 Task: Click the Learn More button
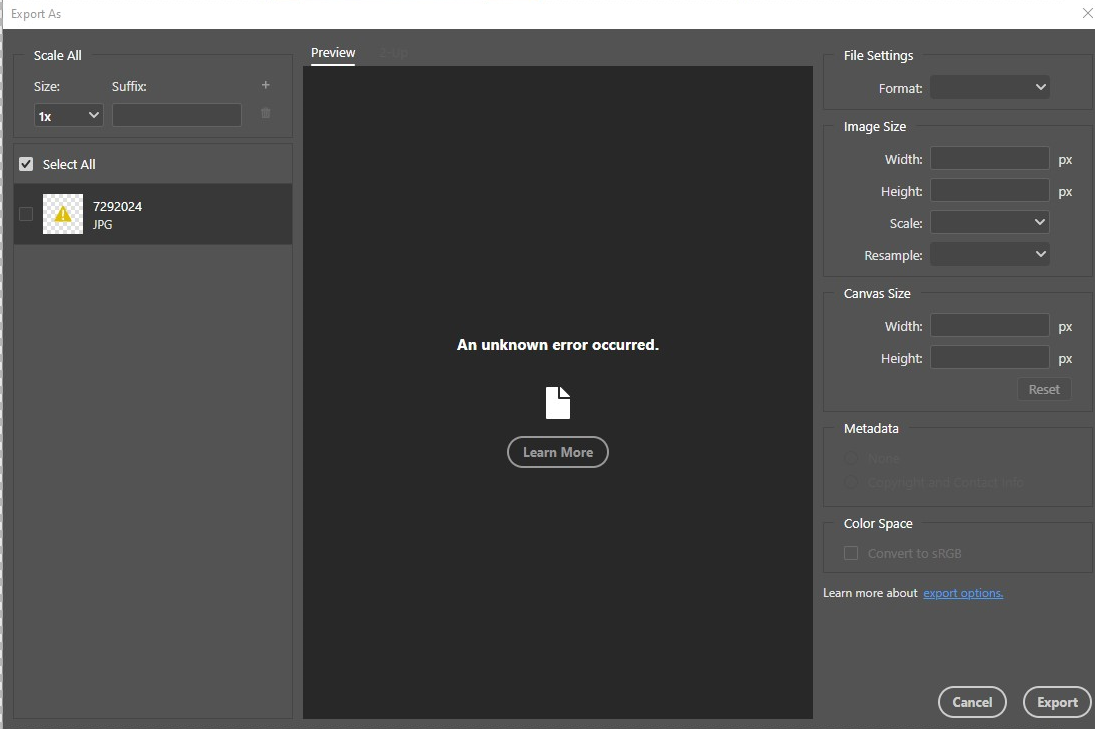558,452
